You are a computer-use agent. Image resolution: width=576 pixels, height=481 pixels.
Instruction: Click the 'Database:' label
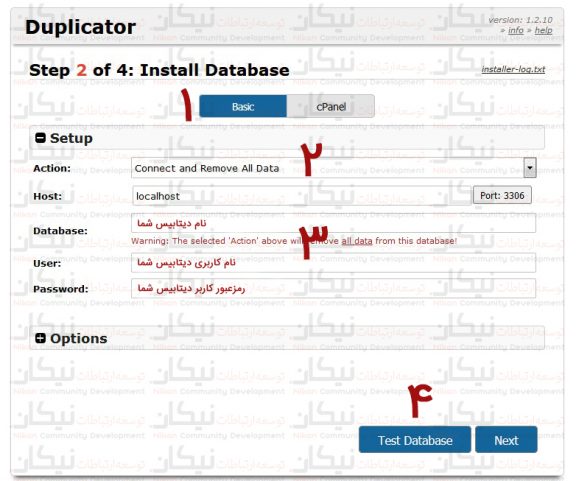click(60, 231)
